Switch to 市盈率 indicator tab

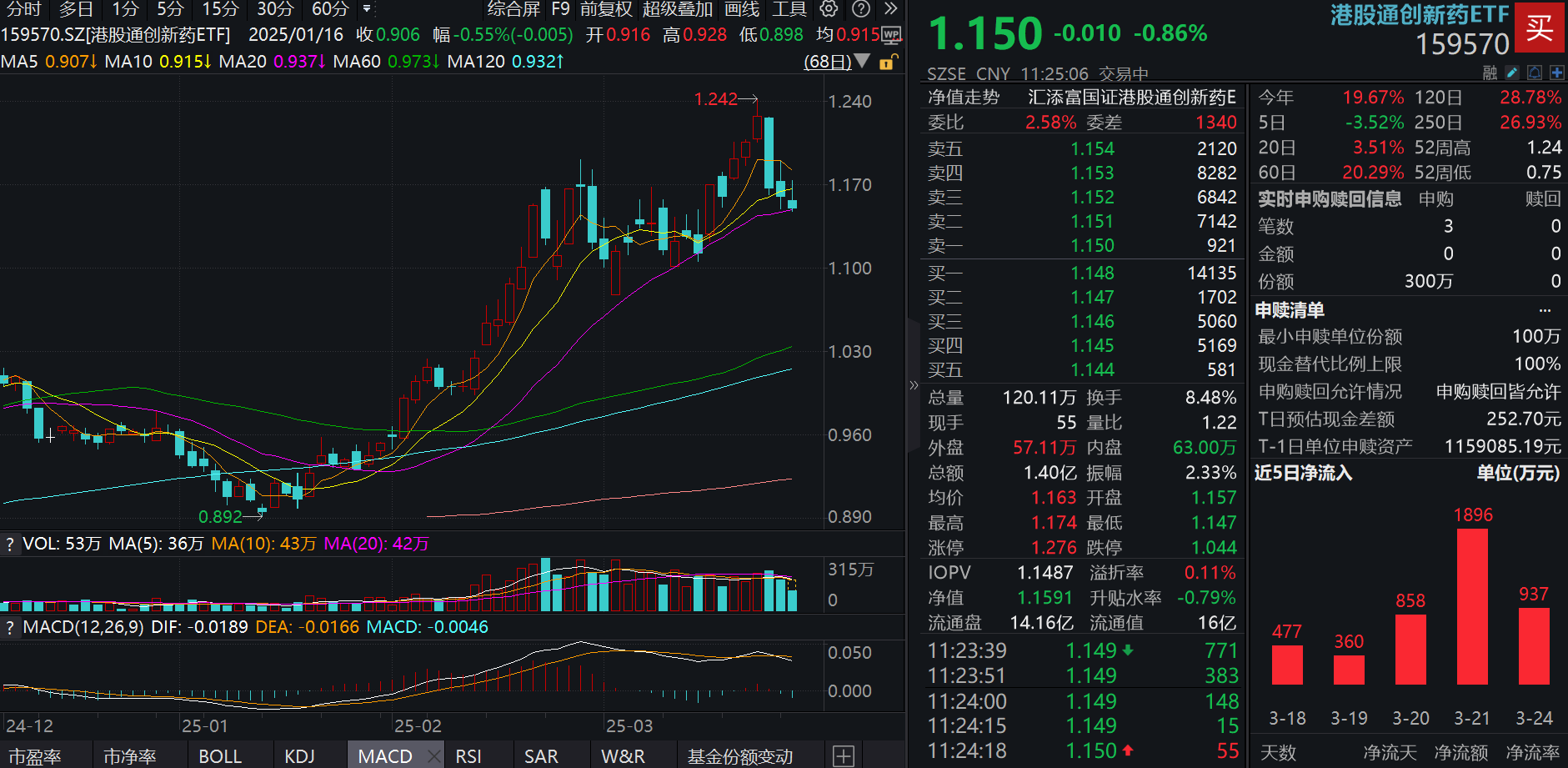(x=35, y=756)
